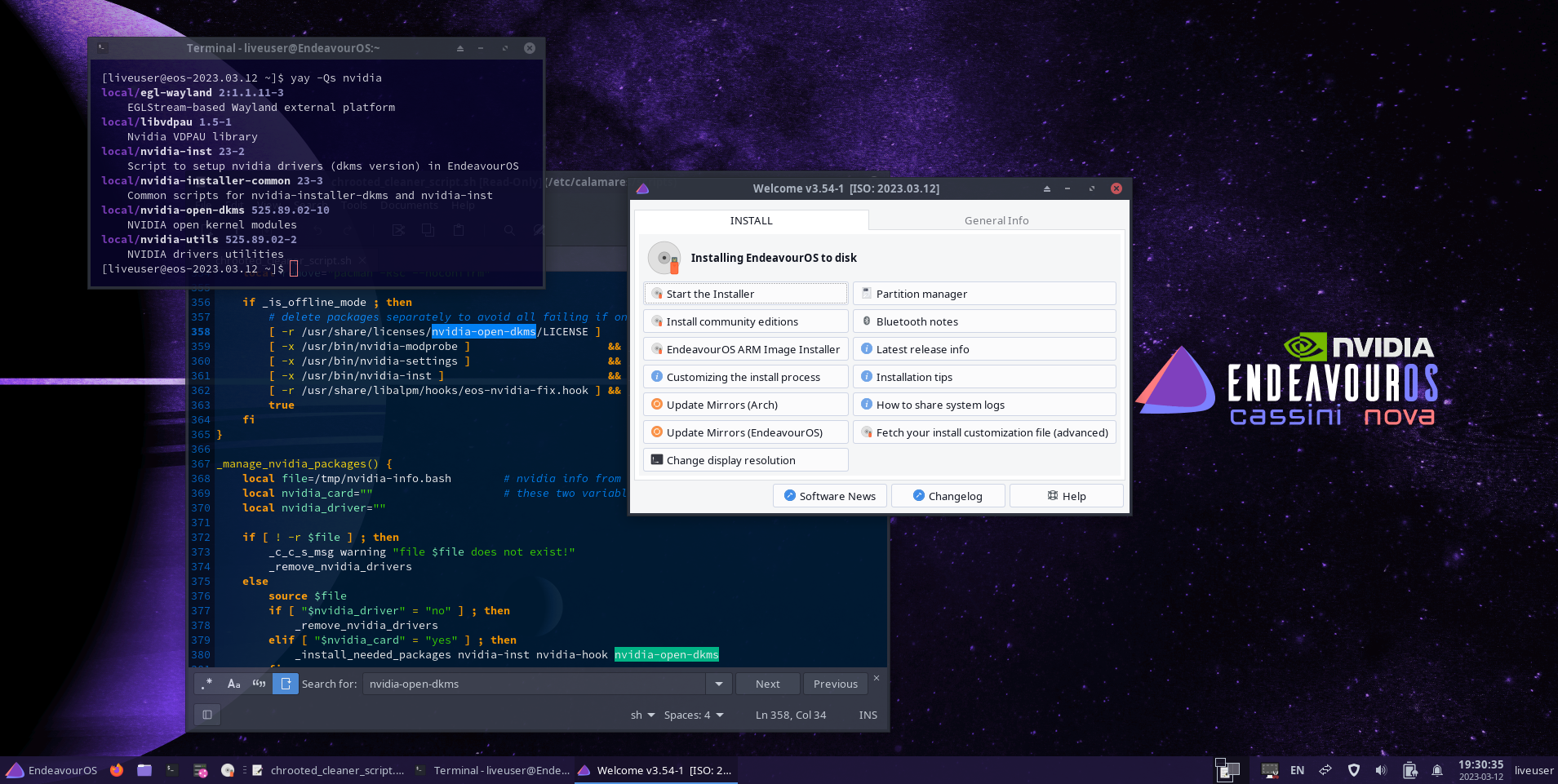Click highlighted nvidia-open-dkms on line 358
The width and height of the screenshot is (1558, 784).
(484, 331)
